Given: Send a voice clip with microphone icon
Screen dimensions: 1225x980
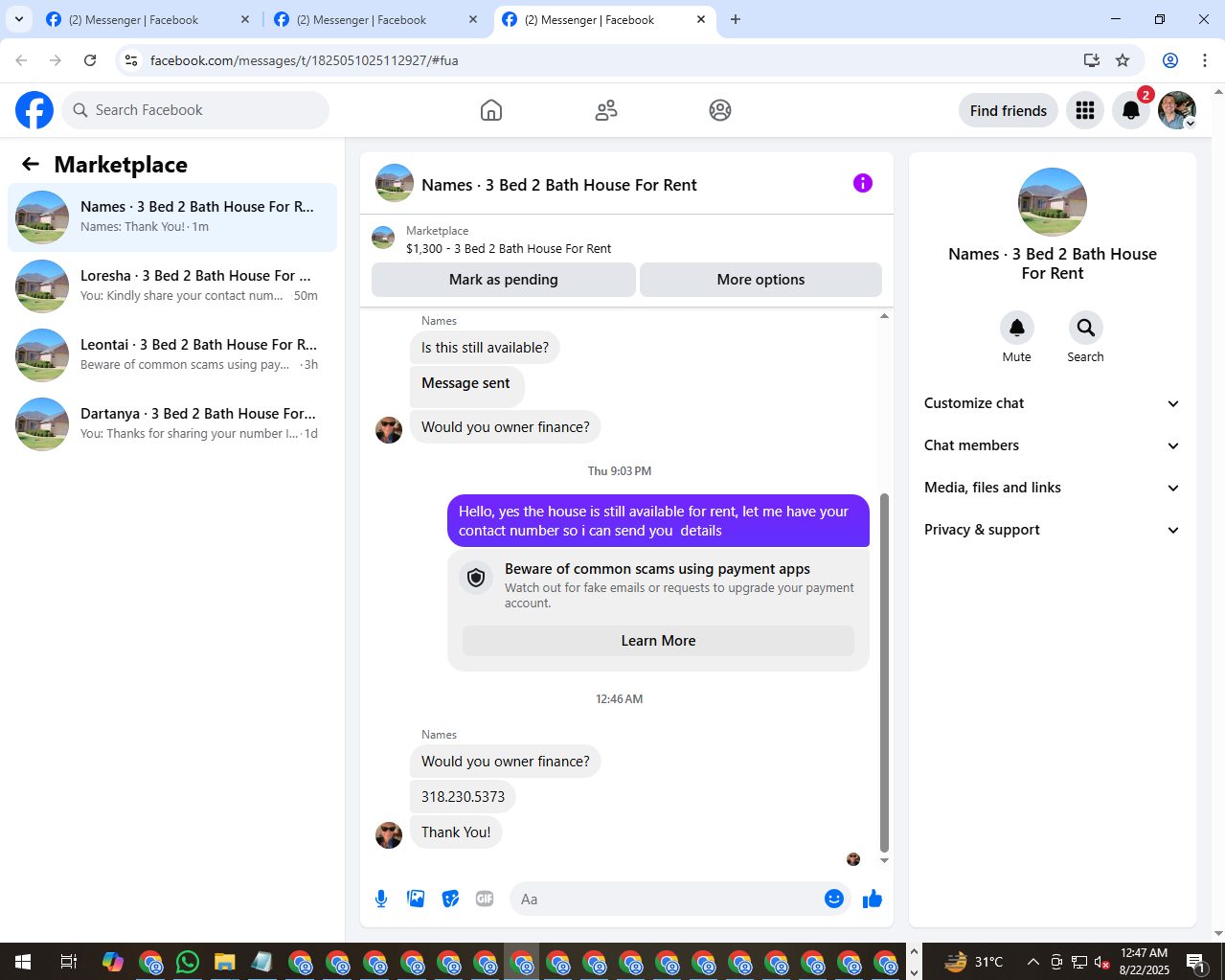Looking at the screenshot, I should click(381, 899).
